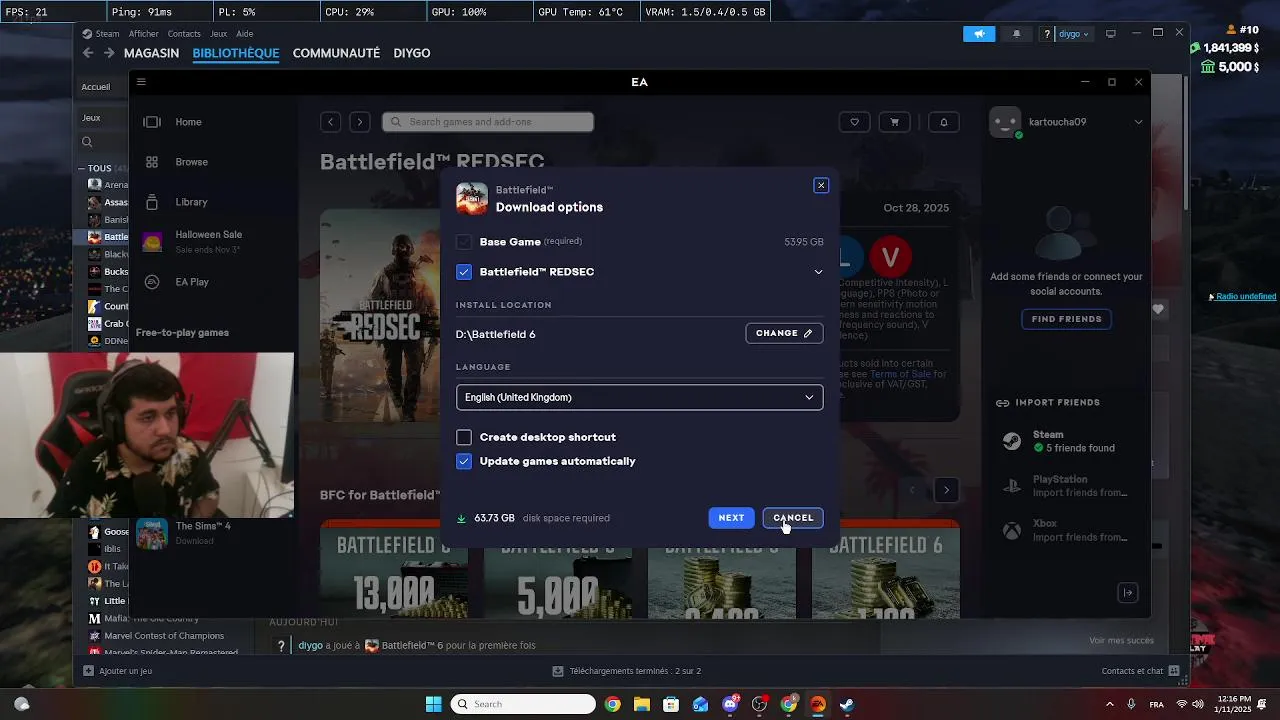
Task: Close the Download options dialog
Action: pos(821,185)
